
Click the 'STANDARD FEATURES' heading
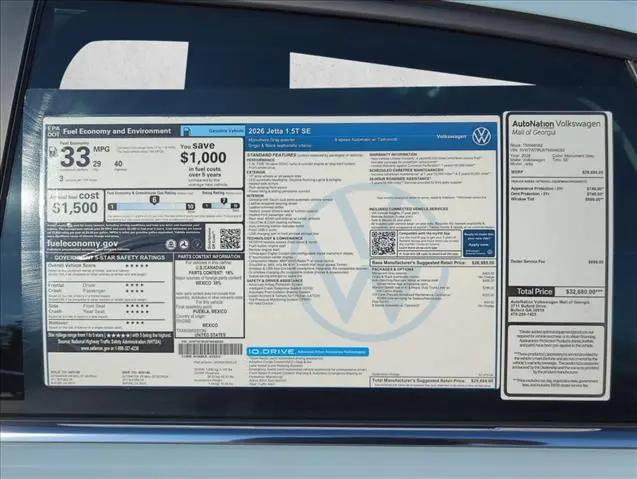271,155
